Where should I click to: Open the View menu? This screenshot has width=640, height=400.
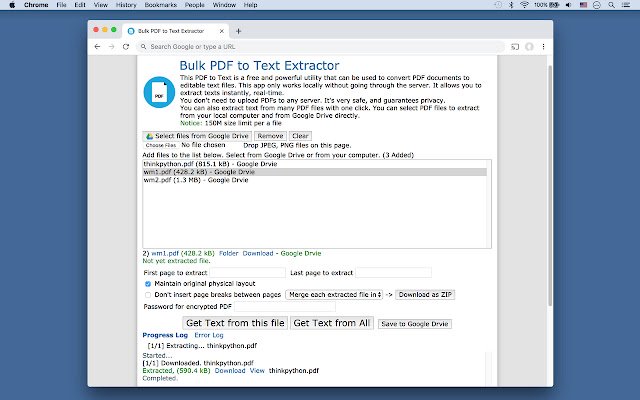pos(100,5)
